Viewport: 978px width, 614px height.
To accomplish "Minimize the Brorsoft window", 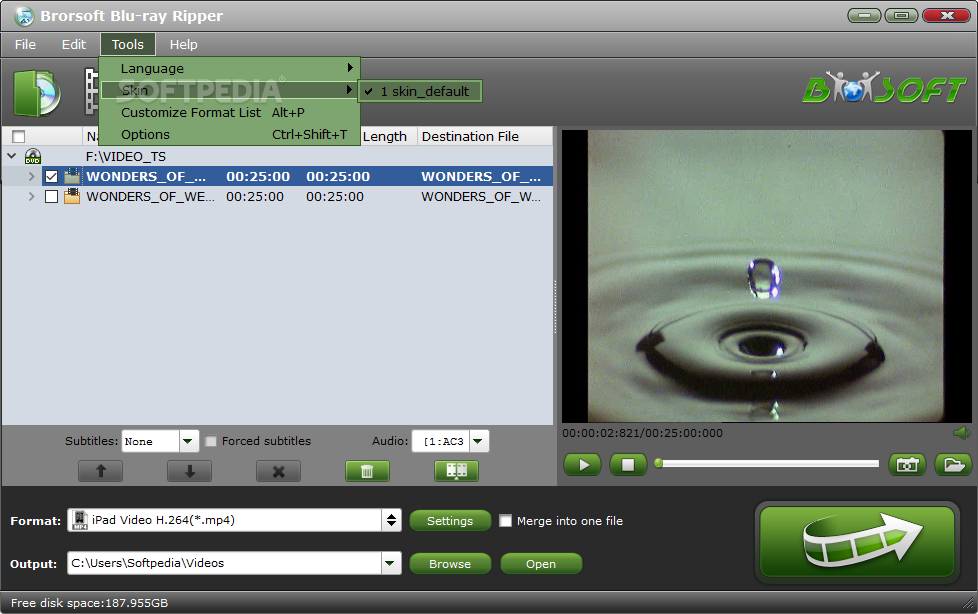I will 864,15.
